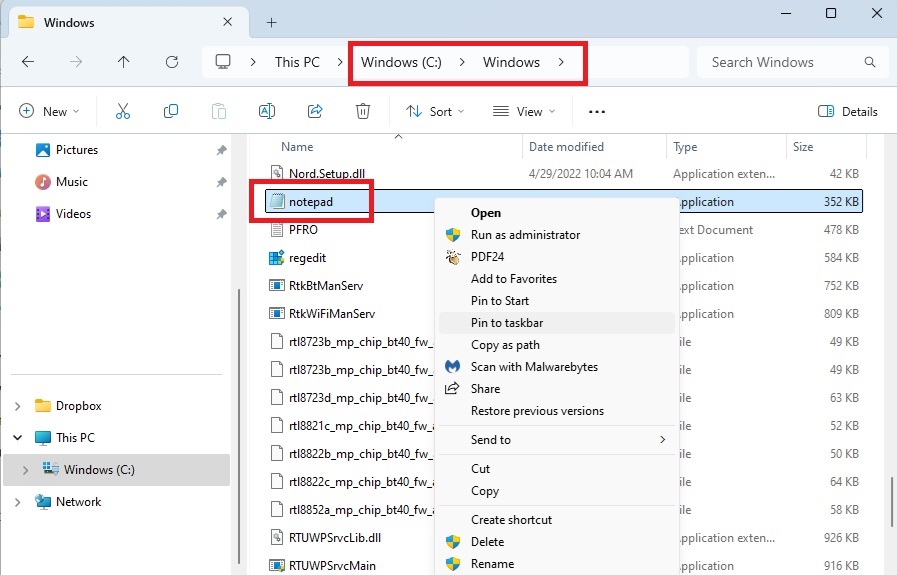Select the RTUWPSrvcLib.dll file row
897x575 pixels.
pyautogui.click(x=563, y=538)
